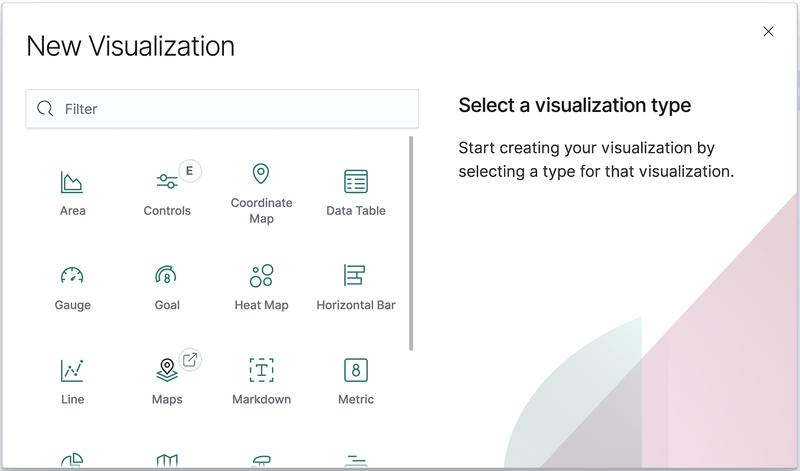The image size is (800, 471).
Task: Click the "Select a visualization type" heading
Action: point(574,105)
